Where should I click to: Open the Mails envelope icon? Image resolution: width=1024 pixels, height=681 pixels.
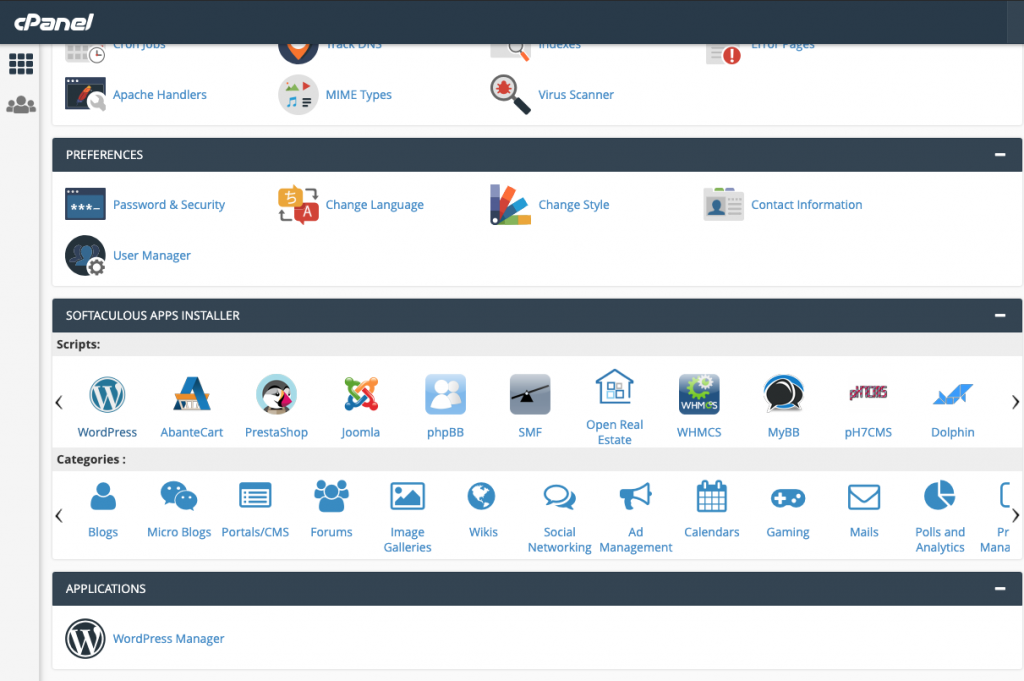point(864,497)
